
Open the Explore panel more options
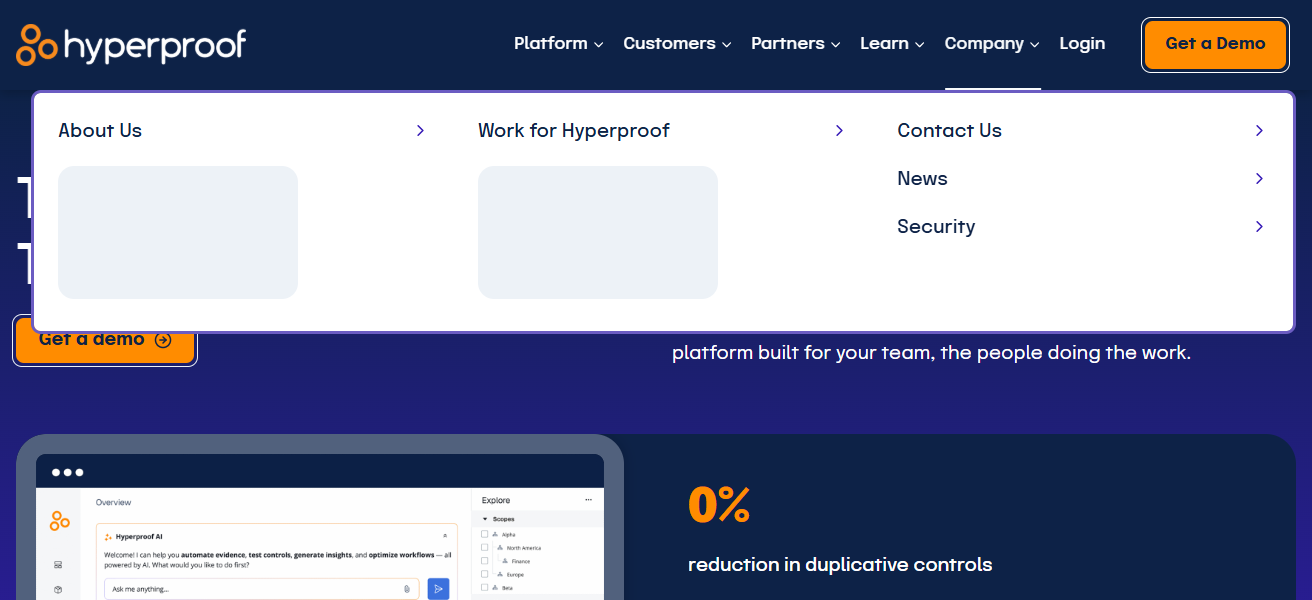tap(588, 500)
